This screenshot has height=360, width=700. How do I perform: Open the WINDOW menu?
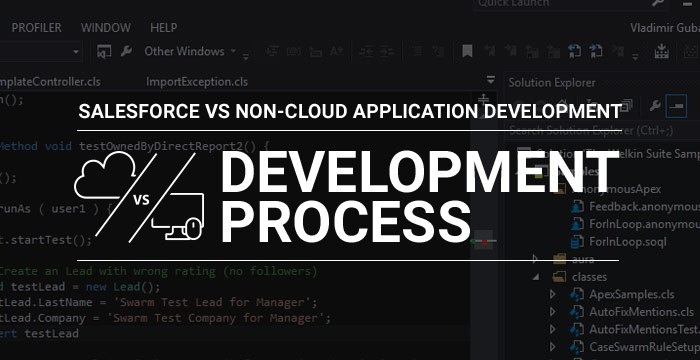pyautogui.click(x=106, y=28)
